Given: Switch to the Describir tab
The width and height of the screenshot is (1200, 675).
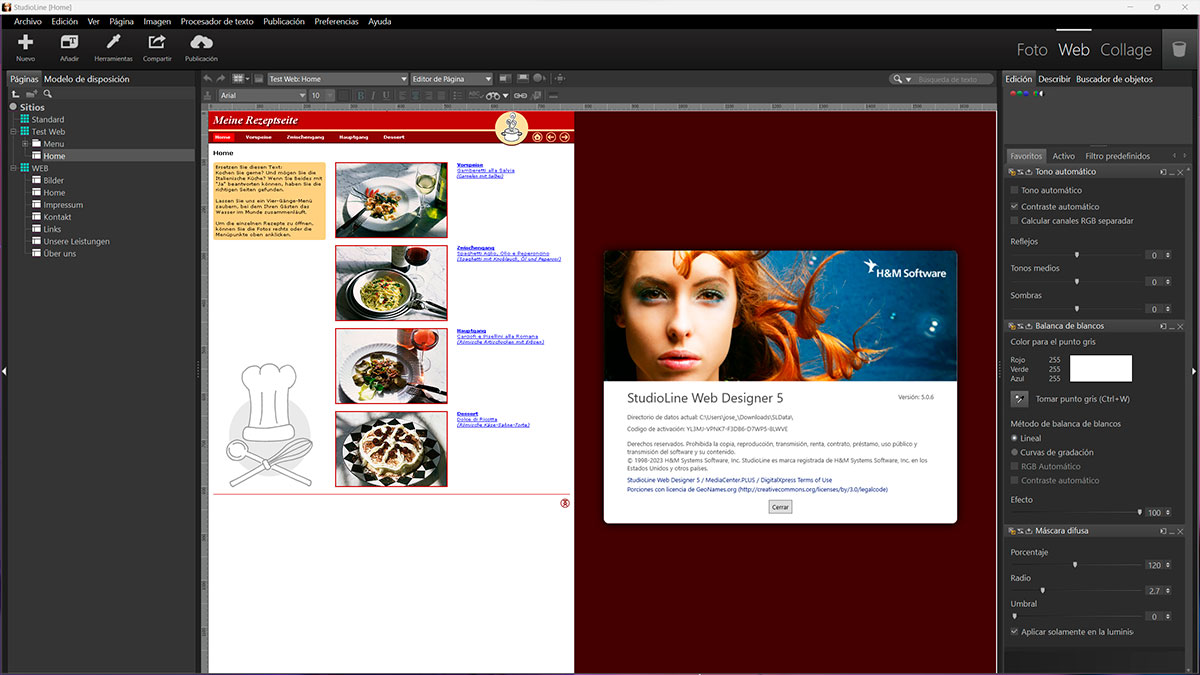Looking at the screenshot, I should (x=1054, y=79).
